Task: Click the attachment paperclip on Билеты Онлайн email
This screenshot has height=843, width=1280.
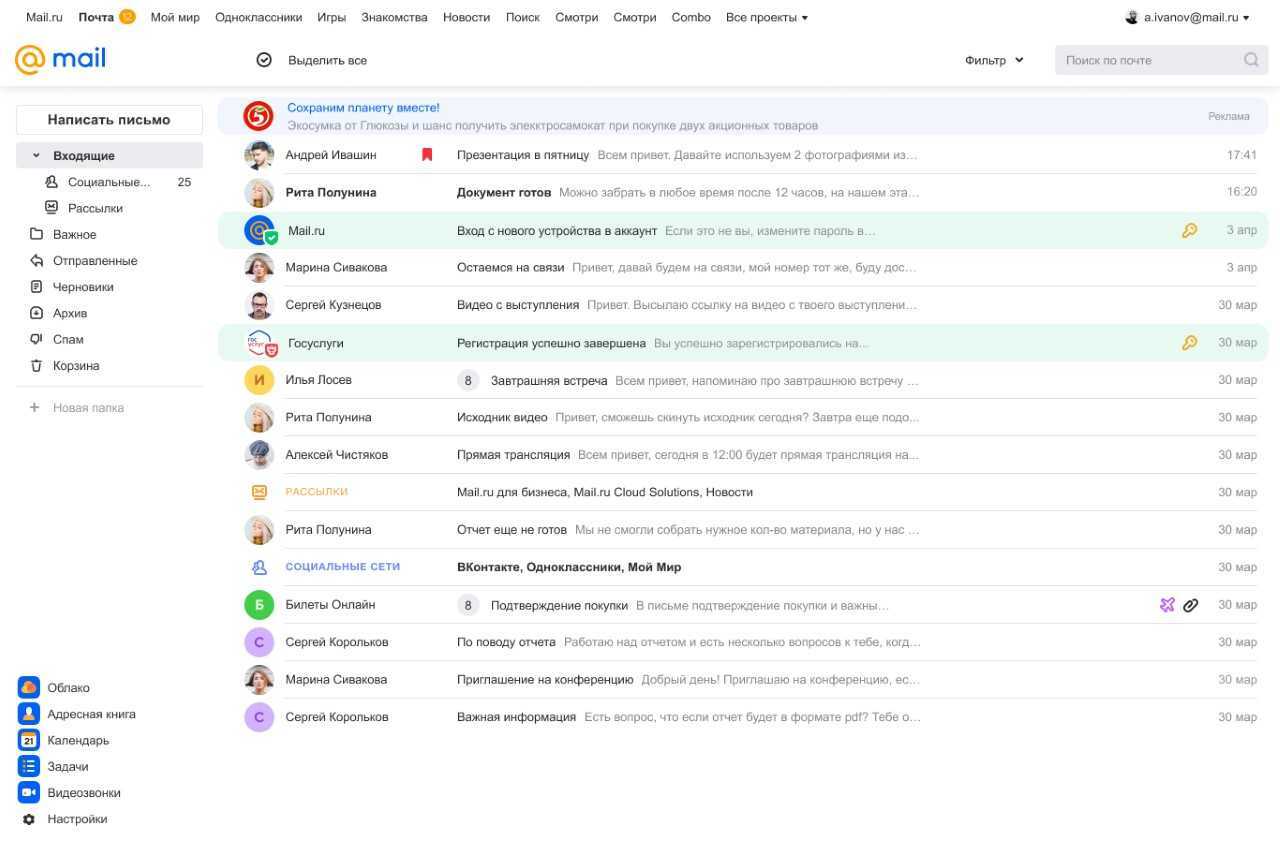Action: click(x=1190, y=605)
